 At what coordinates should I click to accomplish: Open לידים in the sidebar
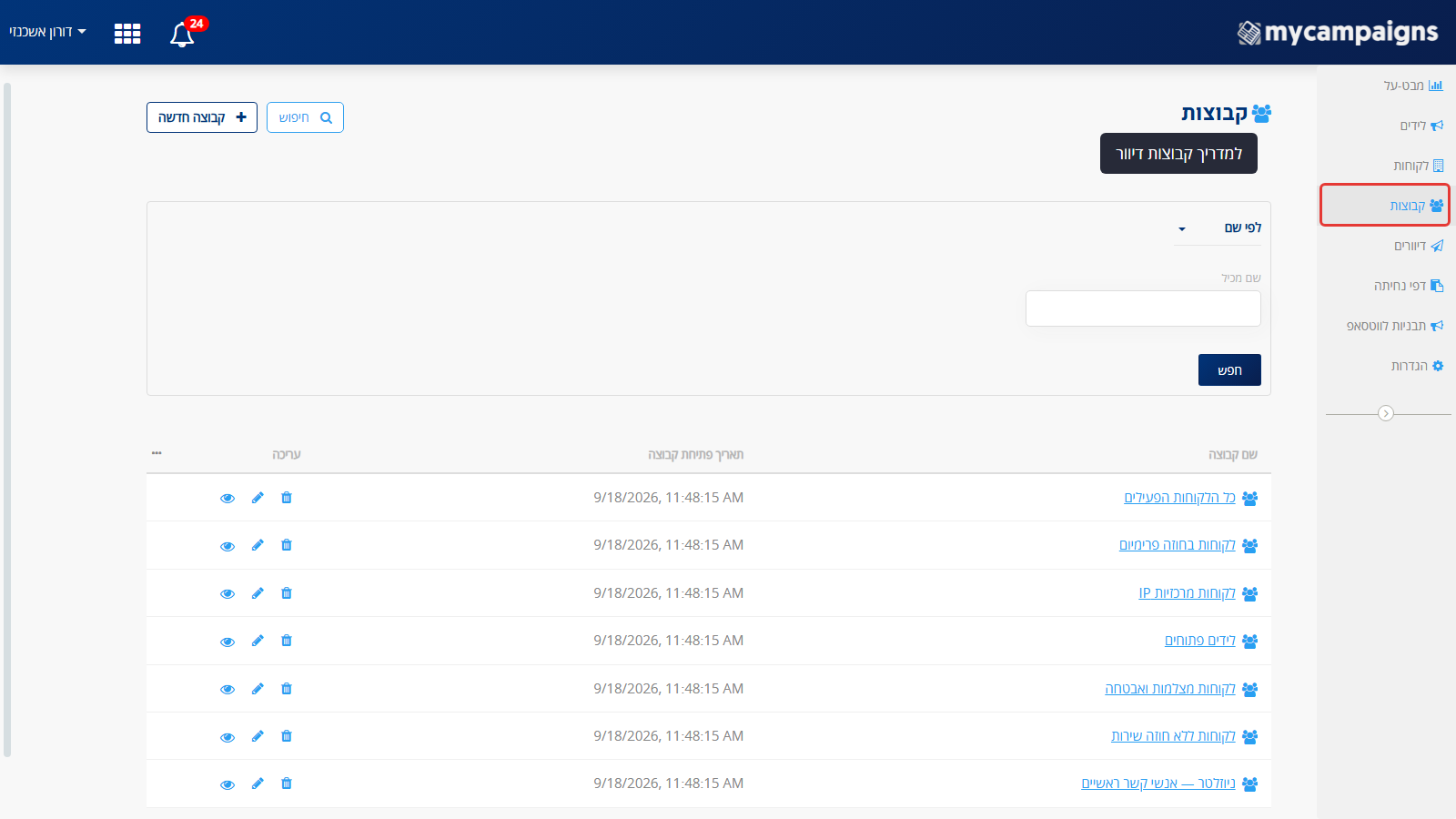[1421, 126]
